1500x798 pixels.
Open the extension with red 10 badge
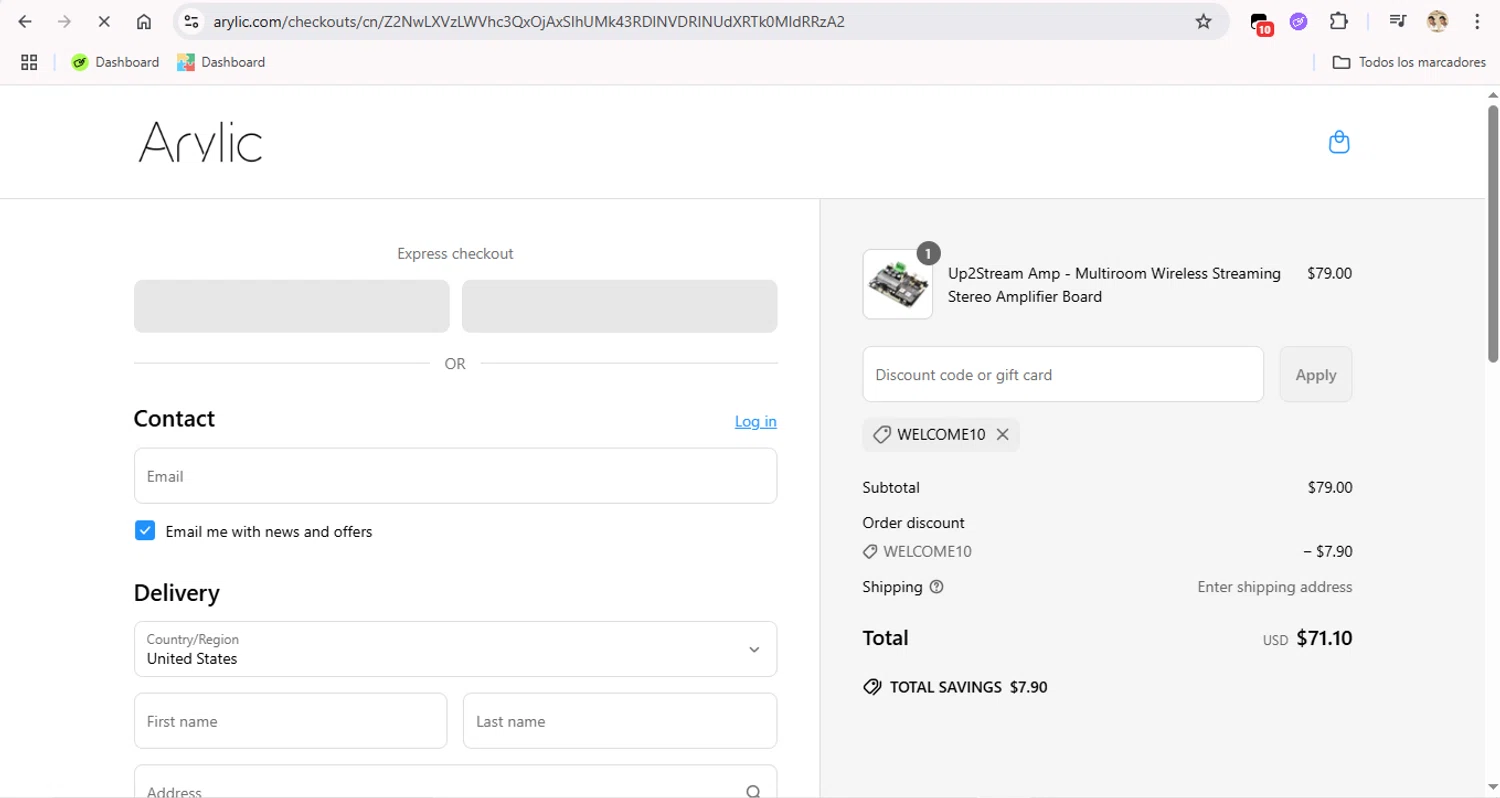[x=1261, y=22]
